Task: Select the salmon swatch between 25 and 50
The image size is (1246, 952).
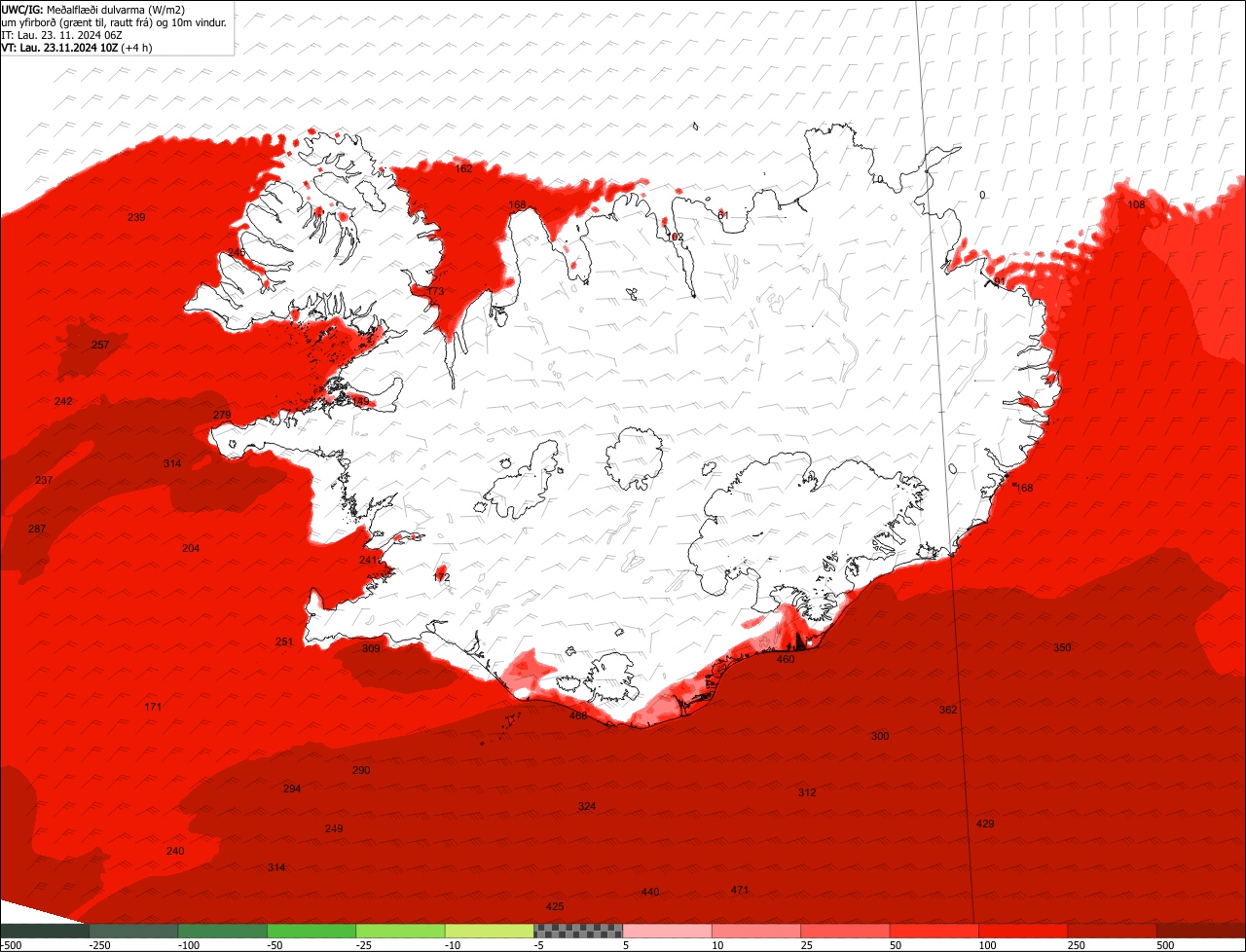Action: point(846,931)
